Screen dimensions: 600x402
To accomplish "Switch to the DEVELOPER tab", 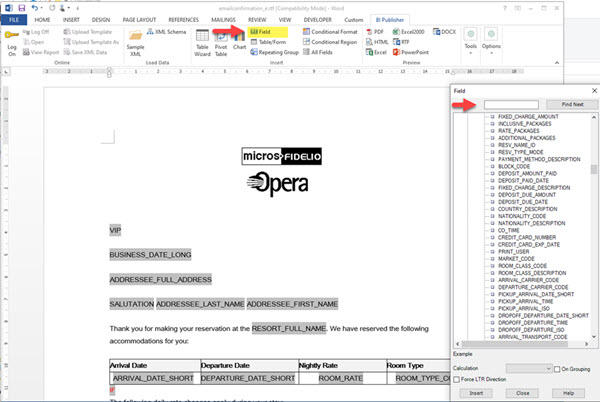I will tap(318, 20).
